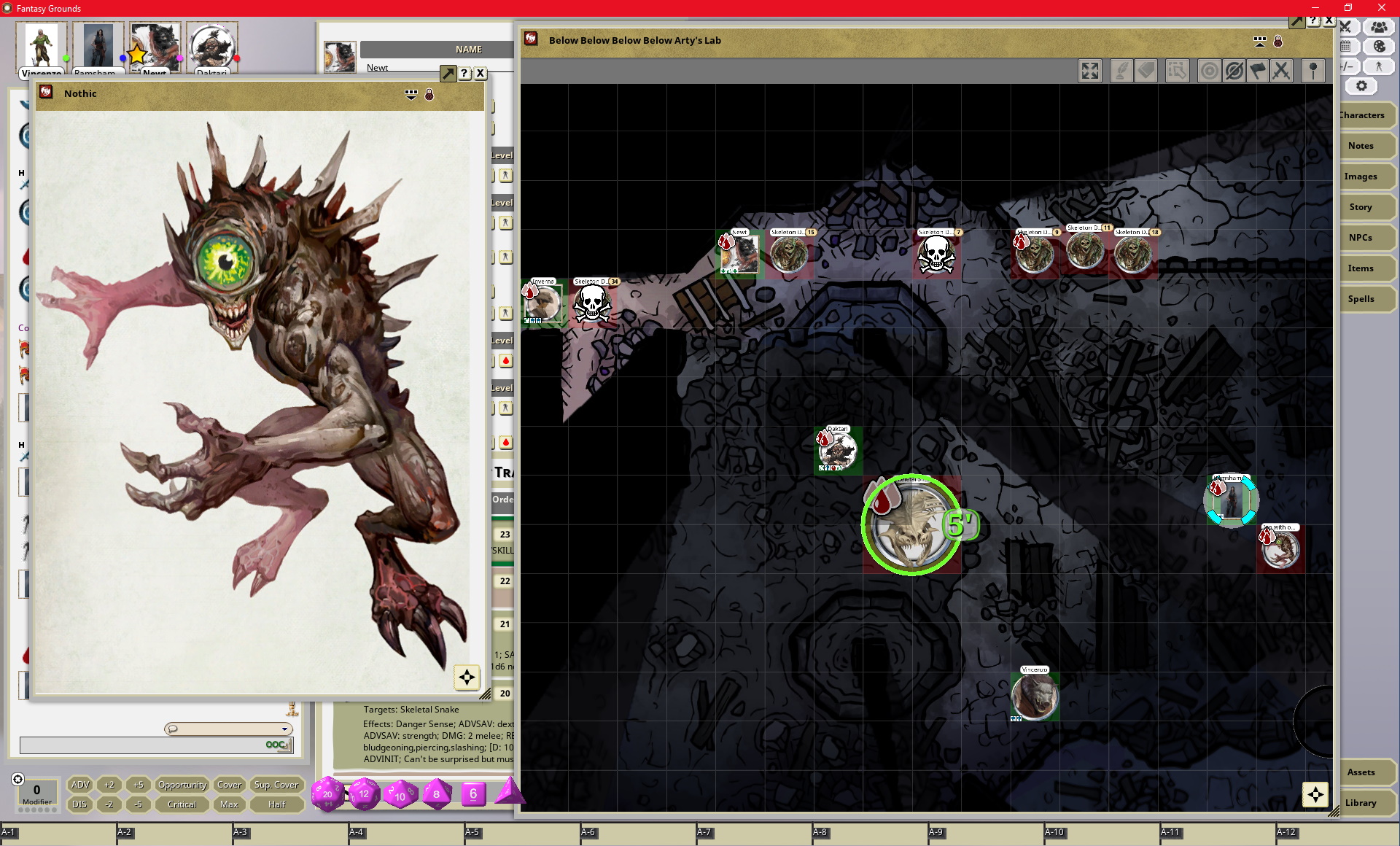Open the calendar icon in the sidebar
The height and width of the screenshot is (846, 1400).
[1347, 46]
